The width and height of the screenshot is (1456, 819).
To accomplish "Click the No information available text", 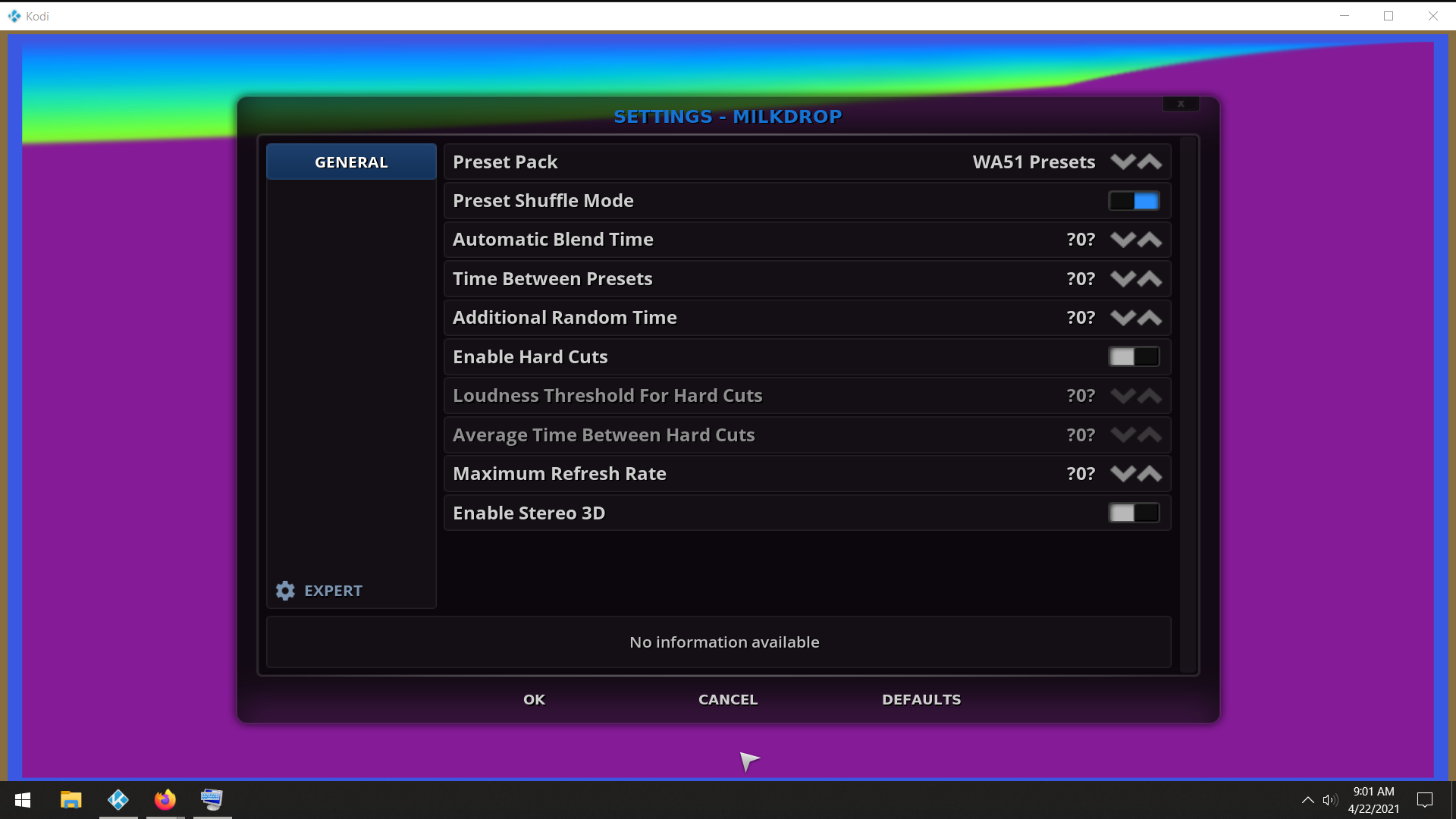I will click(724, 642).
